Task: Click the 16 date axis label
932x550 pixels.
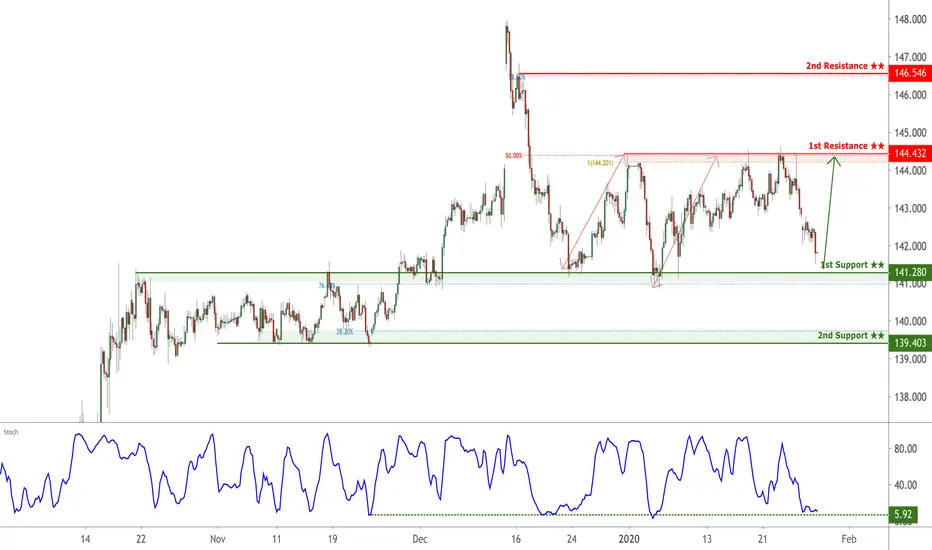Action: tap(516, 539)
